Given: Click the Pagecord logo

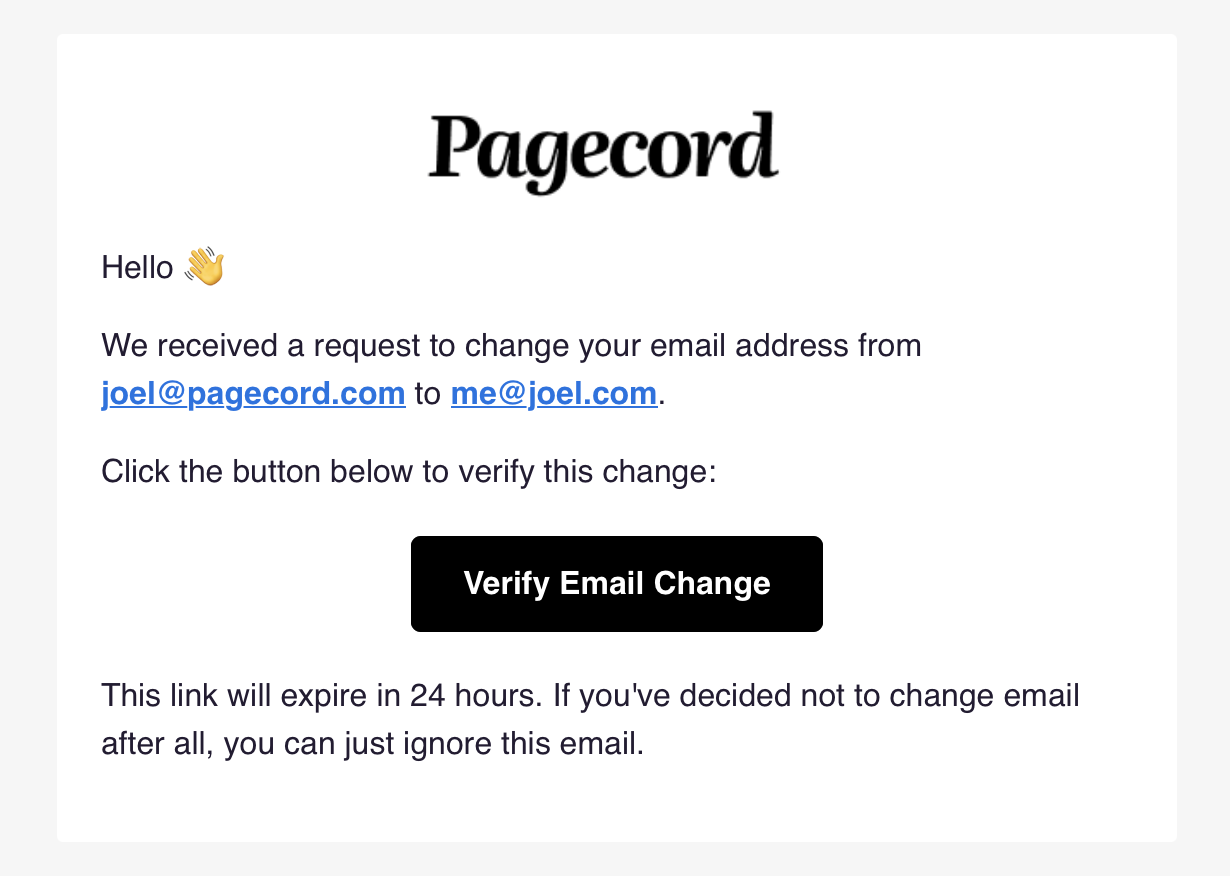Looking at the screenshot, I should pos(603,152).
